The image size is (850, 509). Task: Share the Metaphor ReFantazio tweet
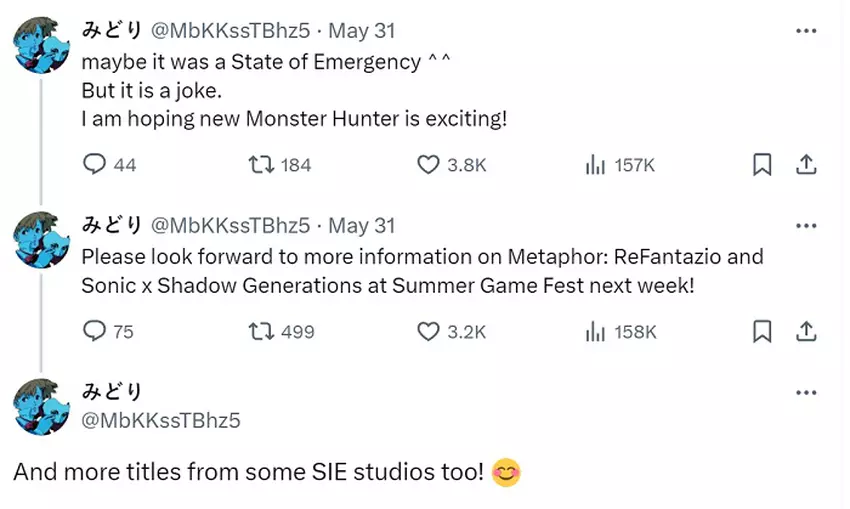(x=807, y=331)
